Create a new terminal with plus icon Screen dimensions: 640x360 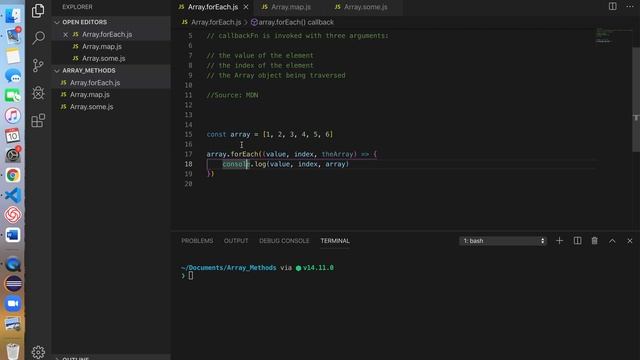pos(559,241)
